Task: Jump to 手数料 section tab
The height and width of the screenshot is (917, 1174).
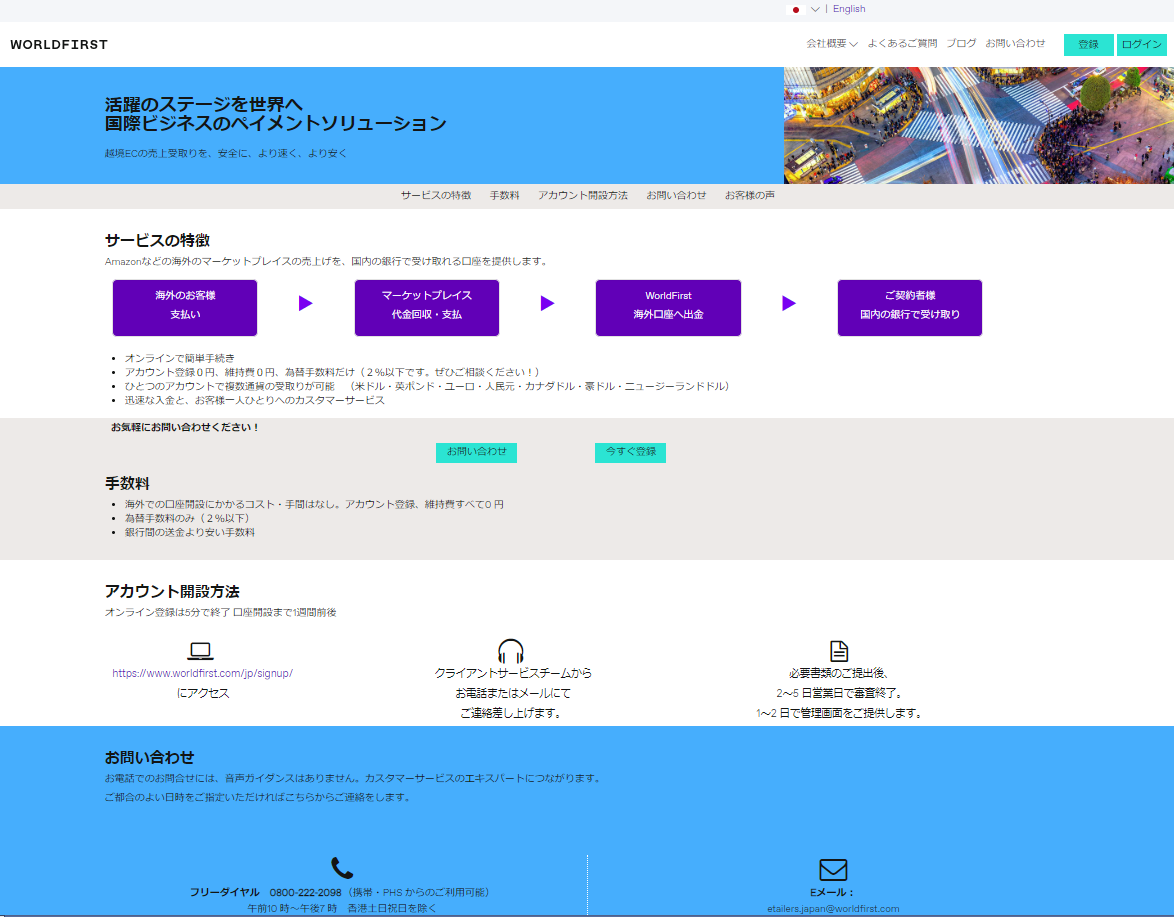Action: point(505,195)
